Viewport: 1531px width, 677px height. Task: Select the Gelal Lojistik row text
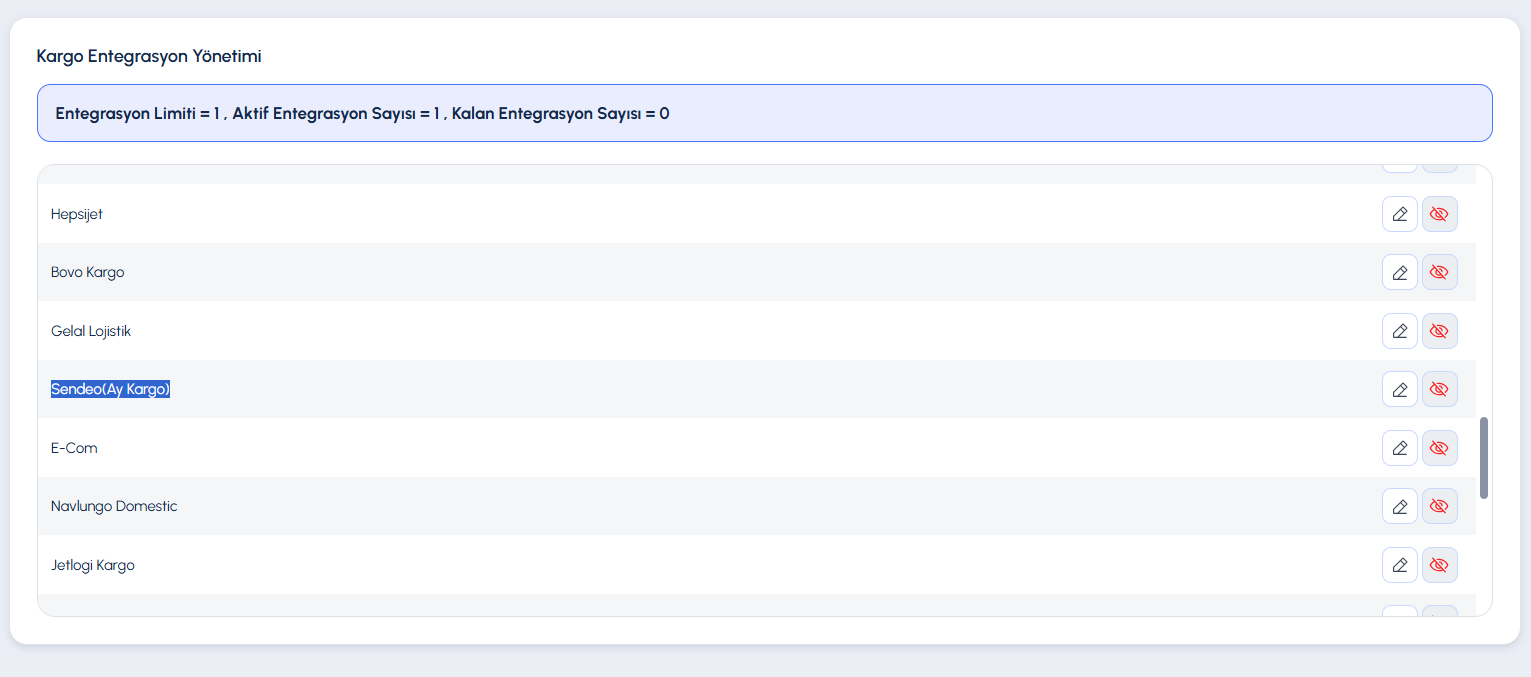tap(91, 331)
